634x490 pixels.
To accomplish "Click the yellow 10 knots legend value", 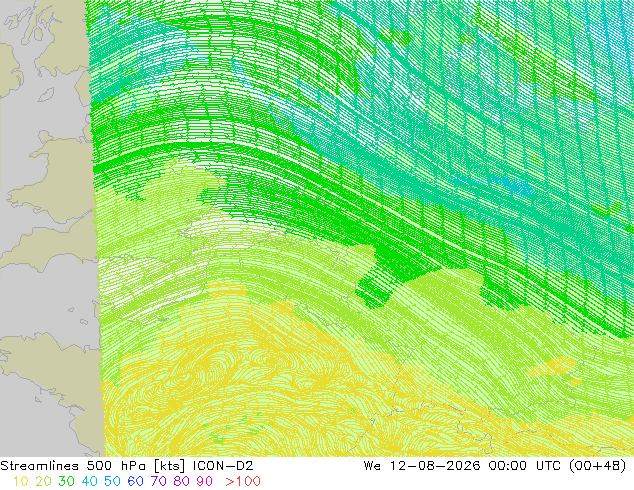I will (x=20, y=481).
